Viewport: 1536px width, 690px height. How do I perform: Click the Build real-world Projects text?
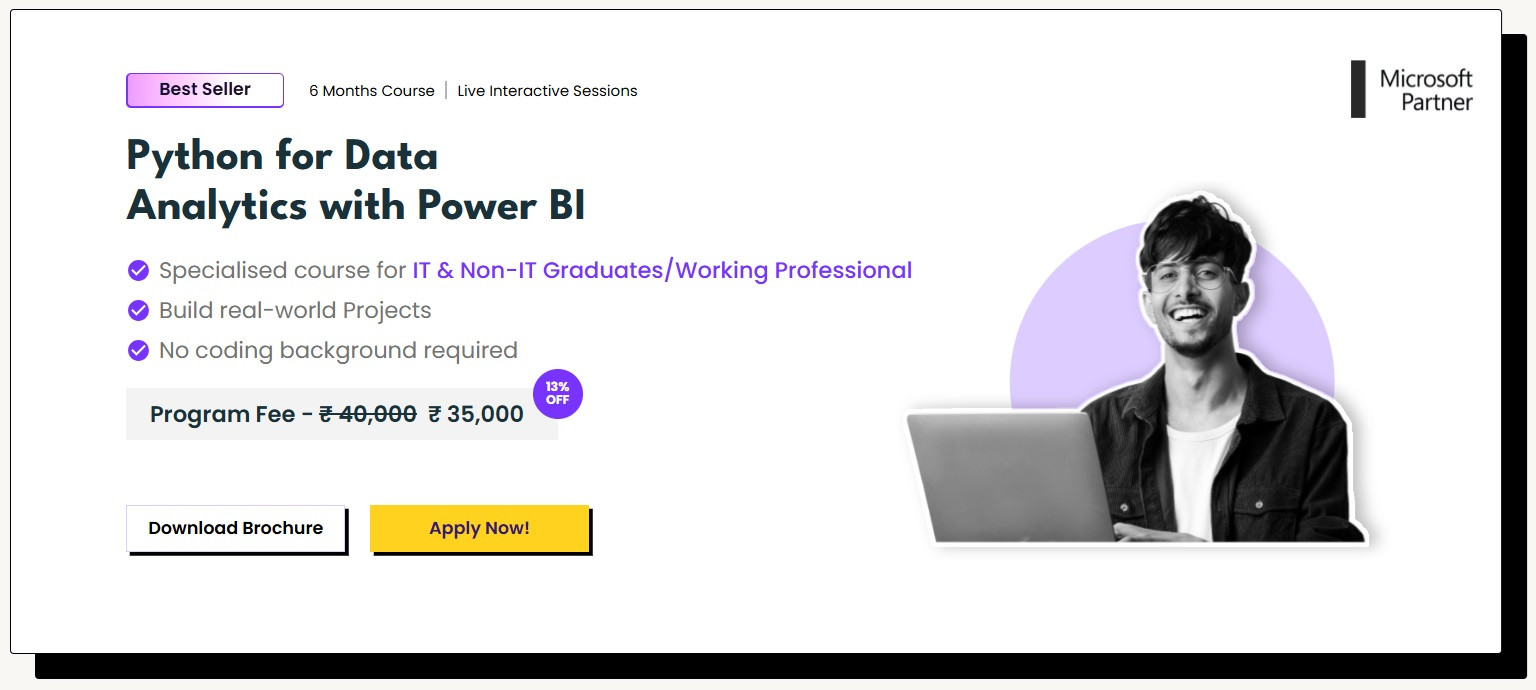click(295, 310)
